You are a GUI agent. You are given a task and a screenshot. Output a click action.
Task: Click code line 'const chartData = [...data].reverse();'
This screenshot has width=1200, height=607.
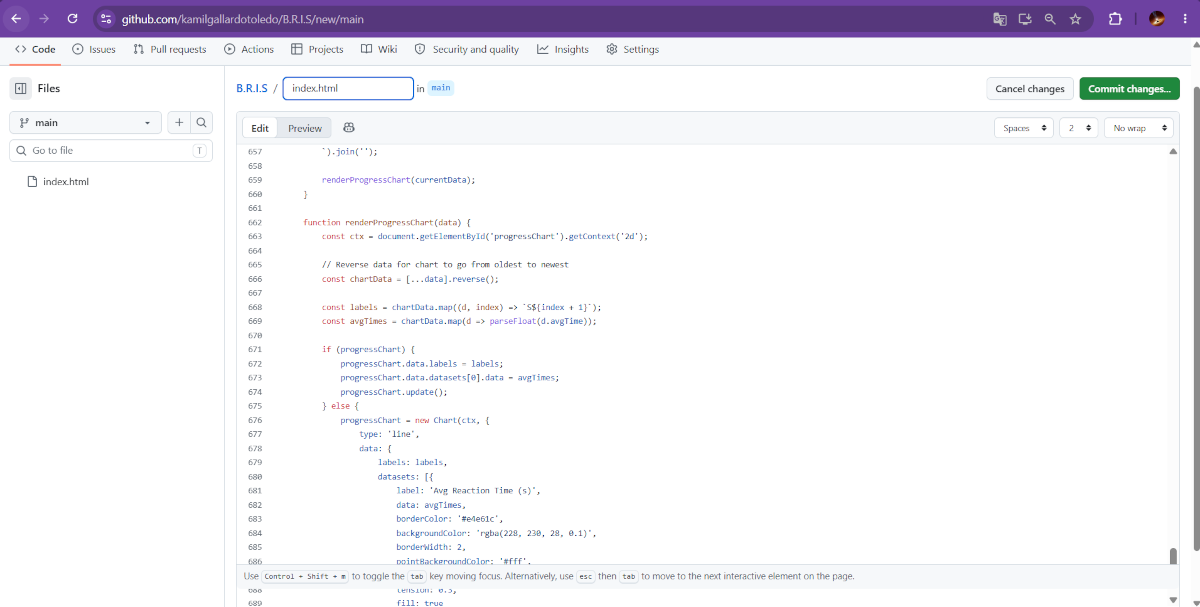[410, 279]
